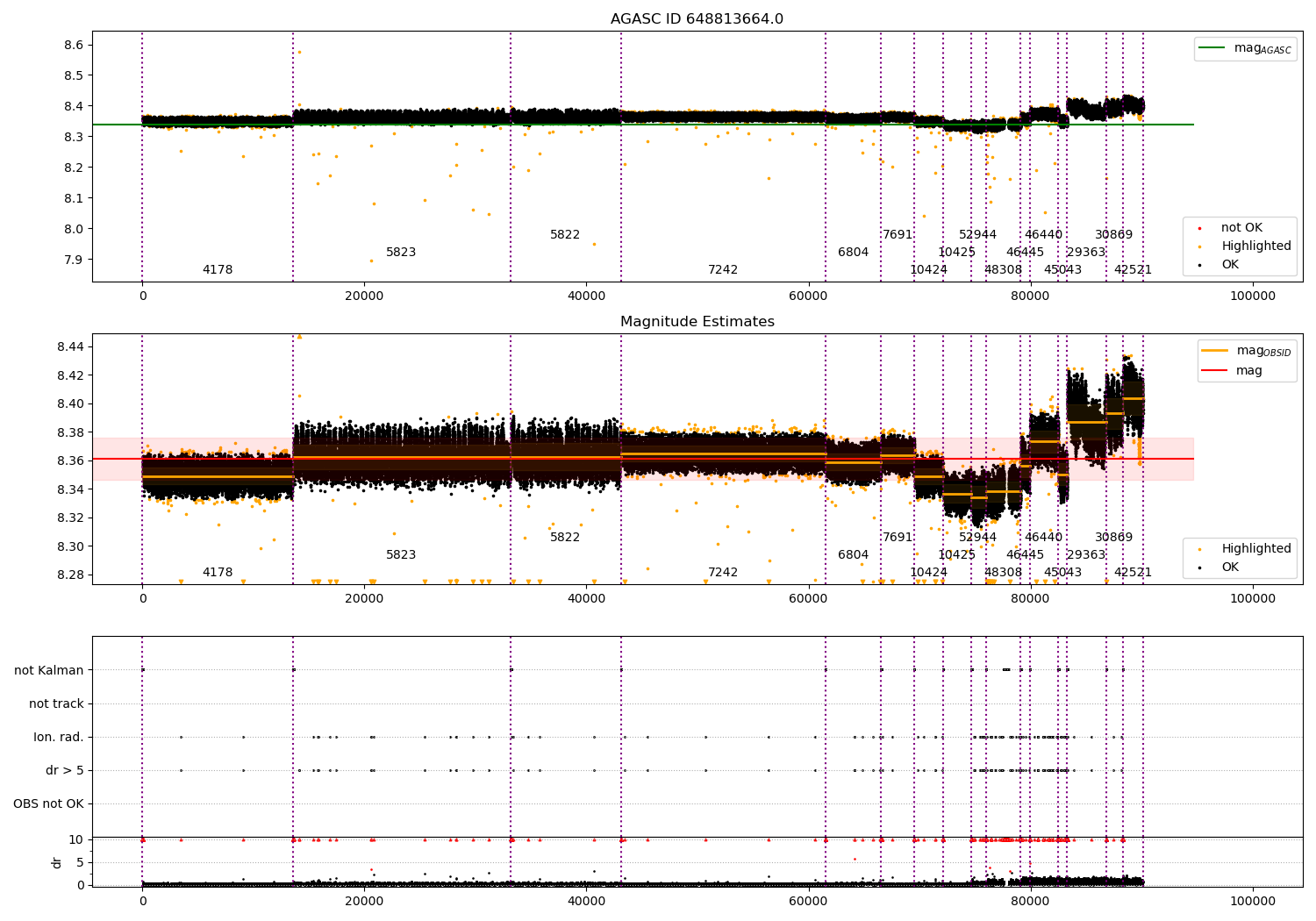Click obsid label 4178 in Magnitude Estimates plot
The width and height of the screenshot is (1316, 921).
click(218, 573)
